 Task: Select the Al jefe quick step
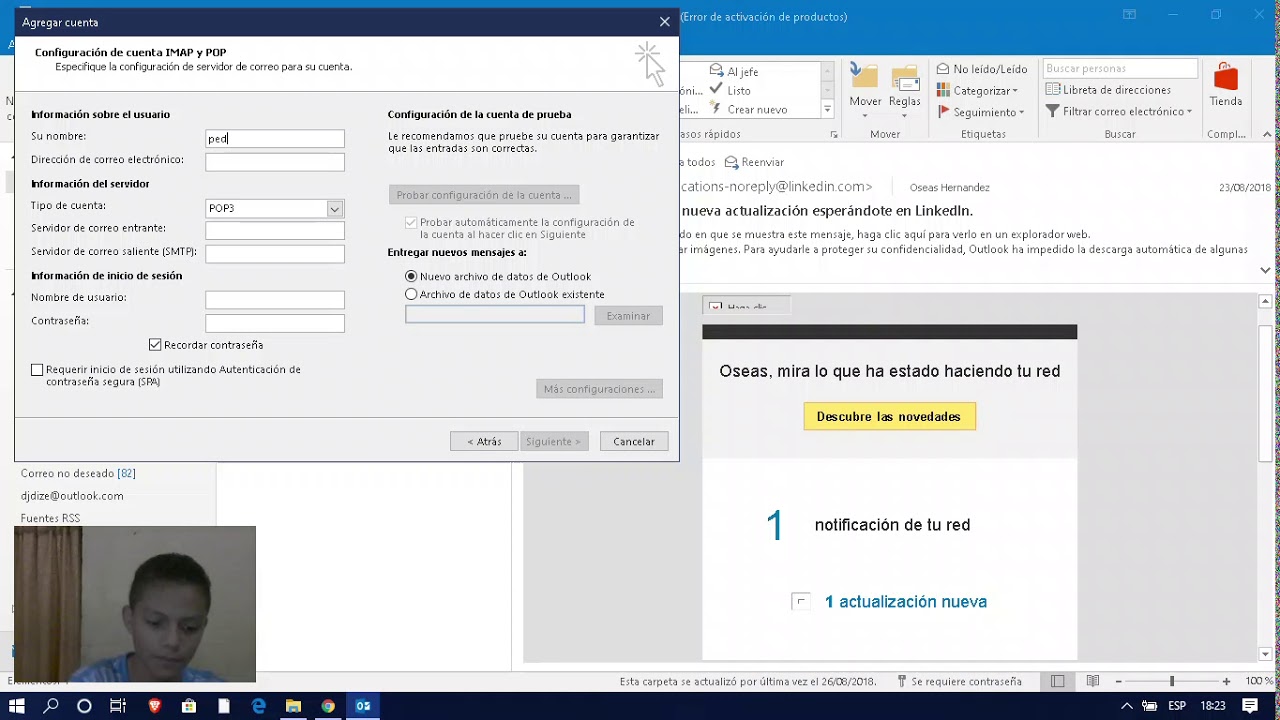point(733,72)
